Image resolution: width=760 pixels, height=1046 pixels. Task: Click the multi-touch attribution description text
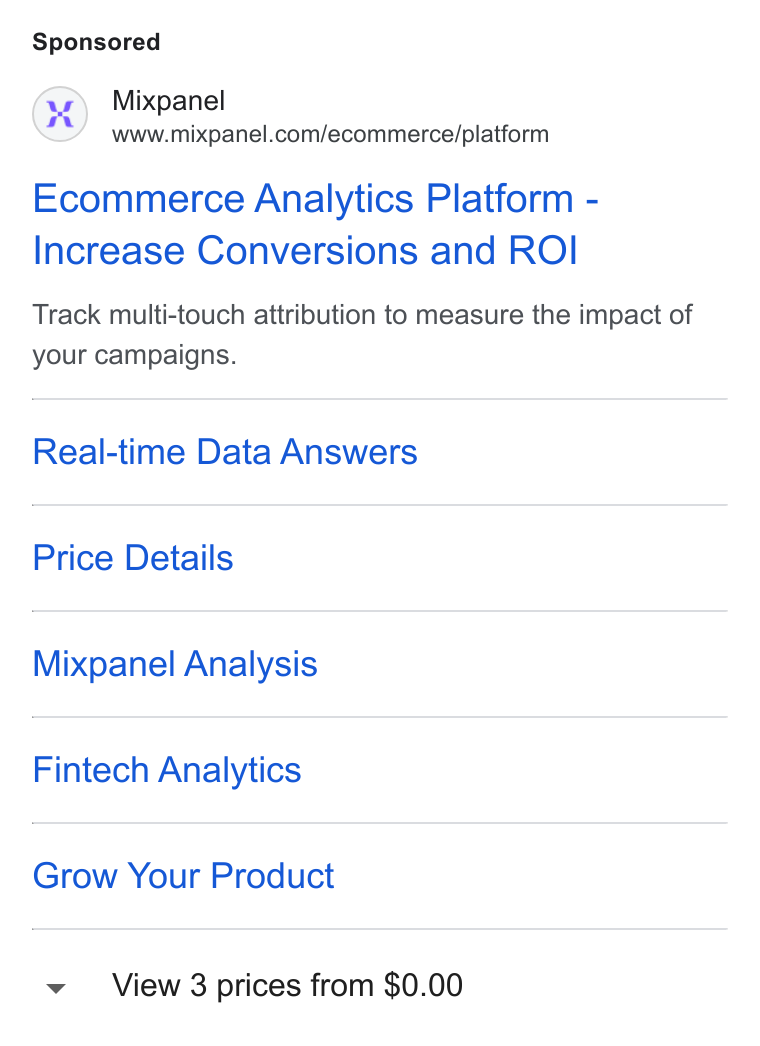click(362, 334)
